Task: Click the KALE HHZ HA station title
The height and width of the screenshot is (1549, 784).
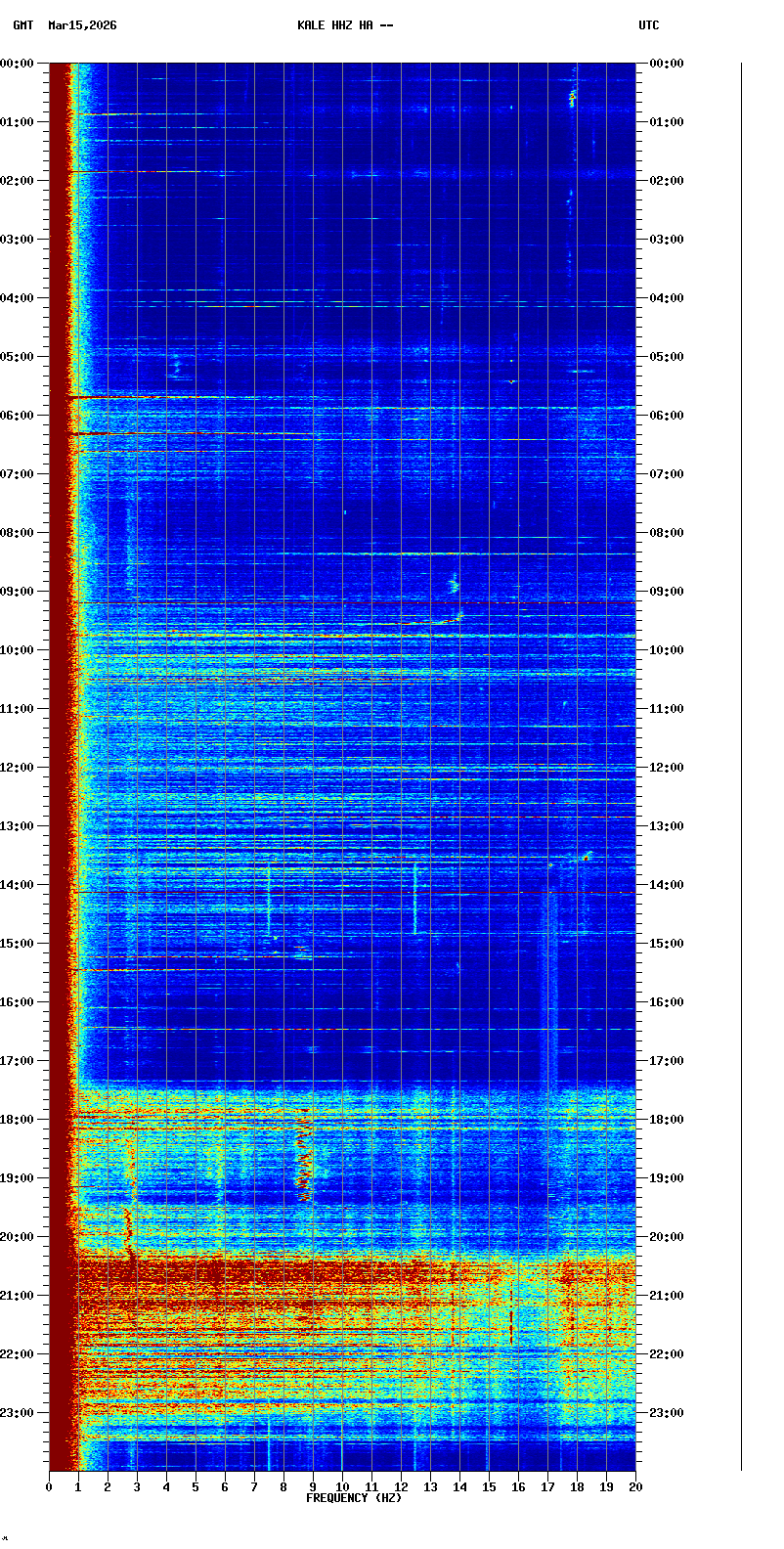Action: click(345, 25)
